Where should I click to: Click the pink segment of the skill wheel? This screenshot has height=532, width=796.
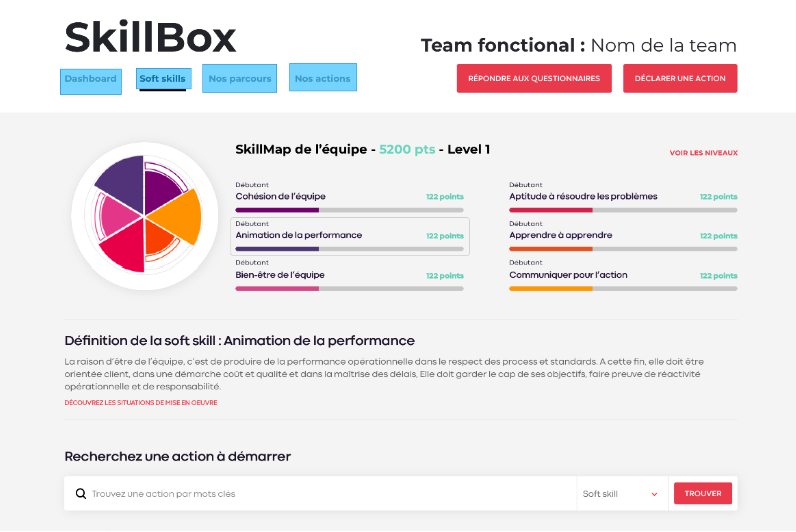click(118, 215)
